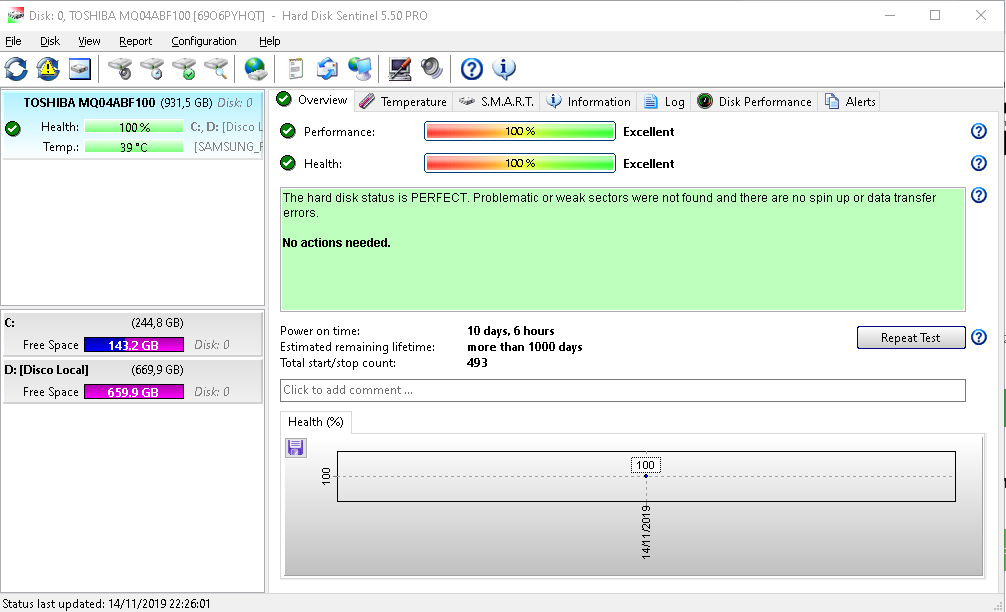The image size is (1006, 612).
Task: Open the View menu
Action: (89, 41)
